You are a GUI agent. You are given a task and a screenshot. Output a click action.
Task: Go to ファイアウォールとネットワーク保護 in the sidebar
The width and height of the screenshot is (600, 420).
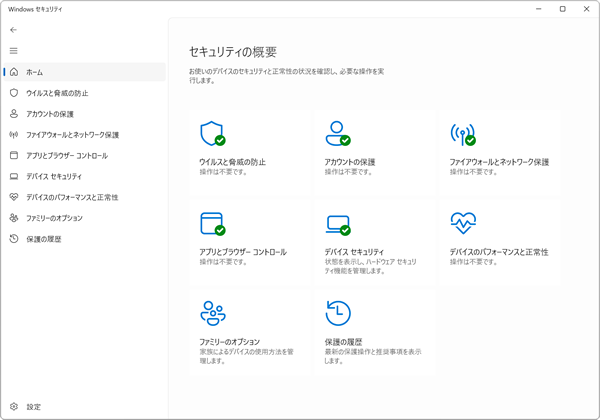tap(72, 135)
